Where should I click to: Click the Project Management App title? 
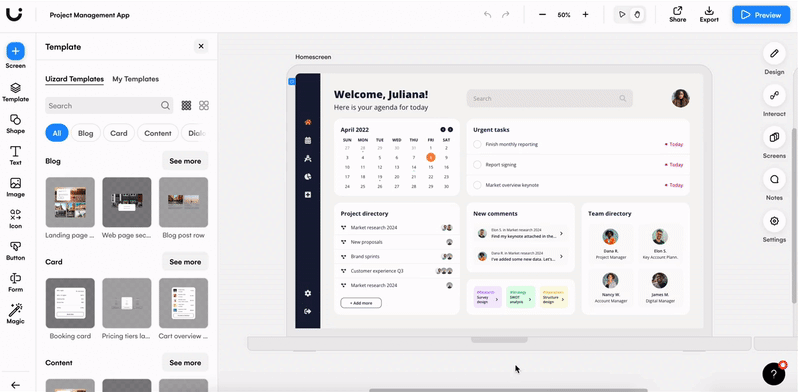coord(90,15)
